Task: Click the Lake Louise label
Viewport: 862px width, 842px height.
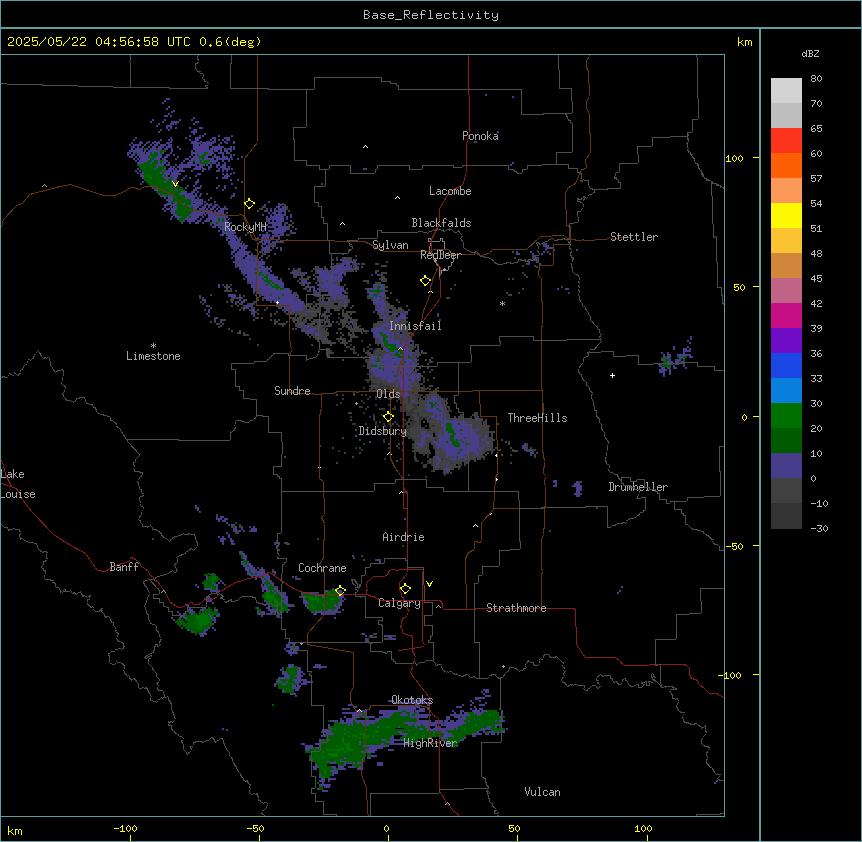Action: 18,484
